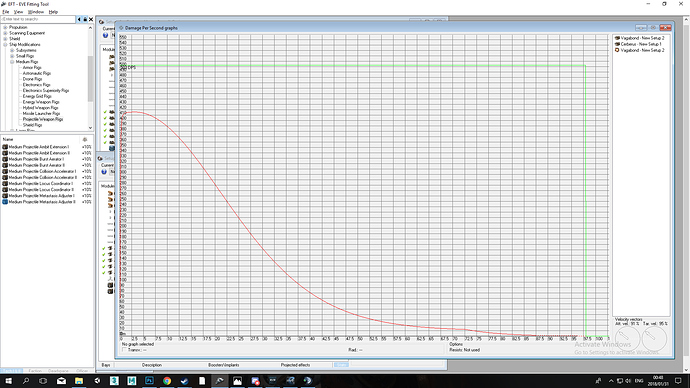Screen dimensions: 690x388
Task: Open the File menu
Action: point(6,12)
